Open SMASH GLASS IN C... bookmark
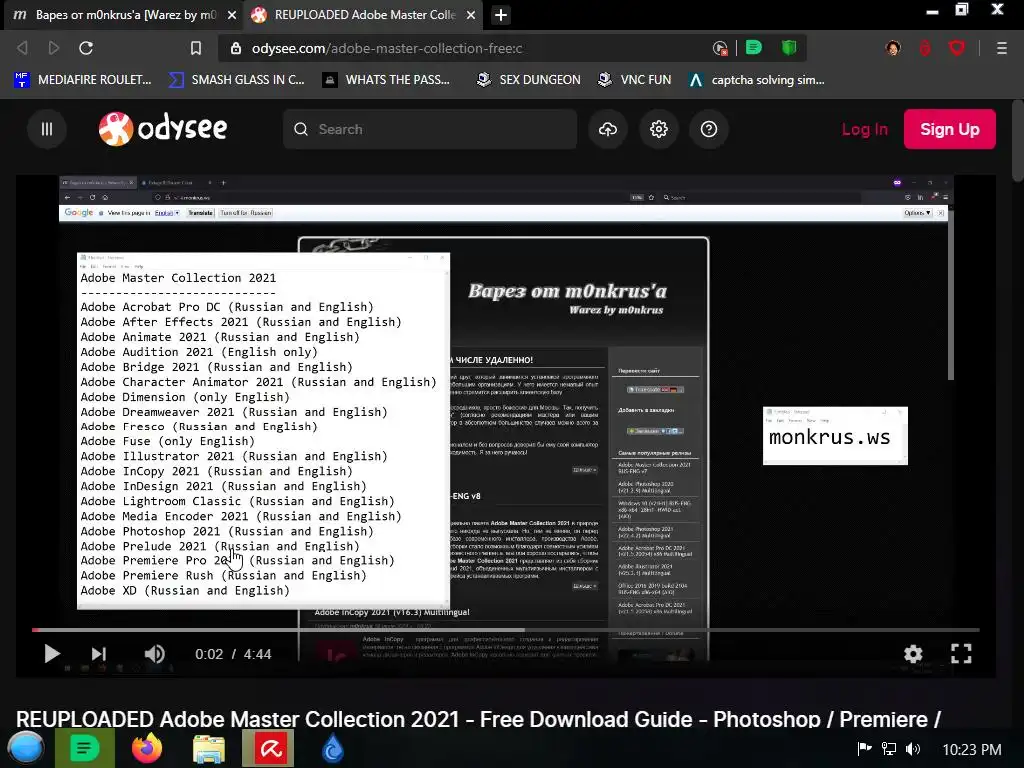Screen dimensions: 1024x768 236,80
